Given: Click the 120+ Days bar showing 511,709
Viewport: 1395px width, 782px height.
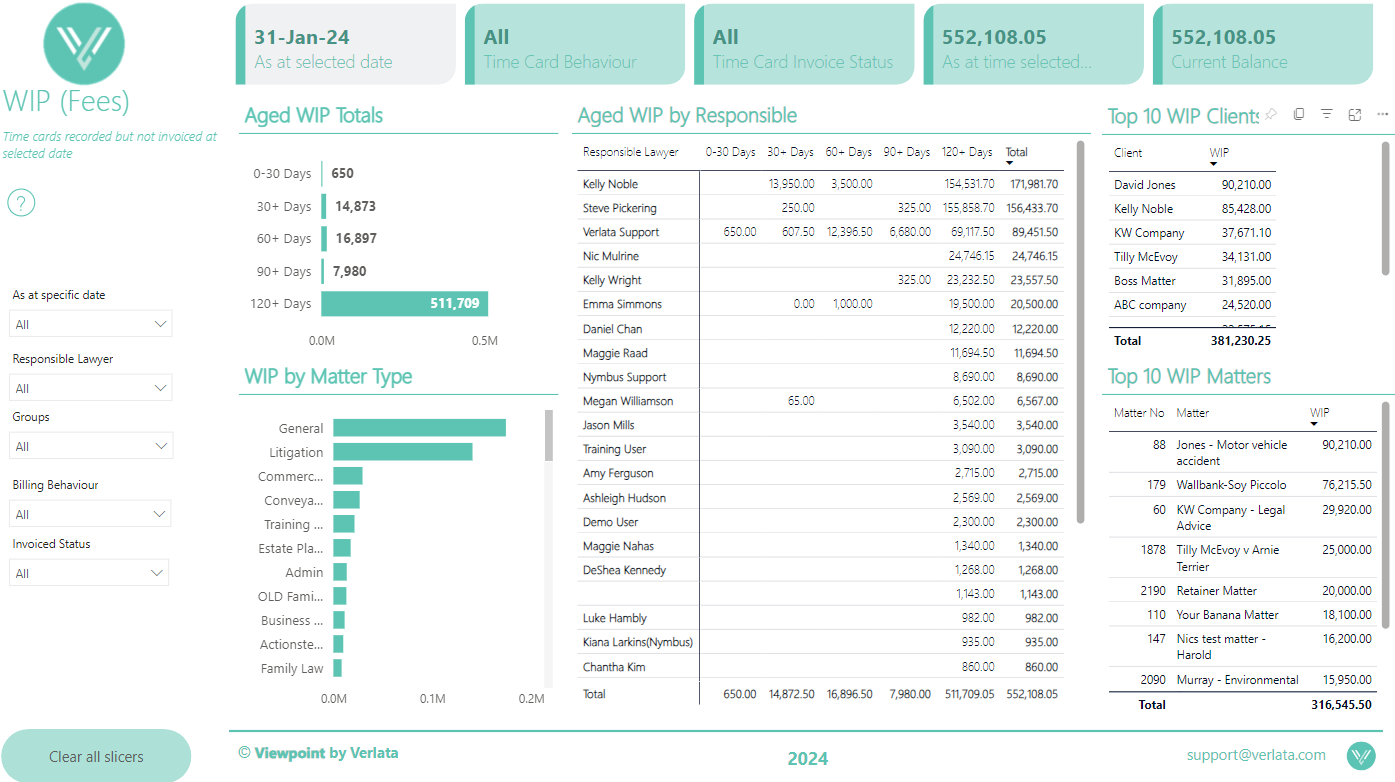Looking at the screenshot, I should pos(404,304).
